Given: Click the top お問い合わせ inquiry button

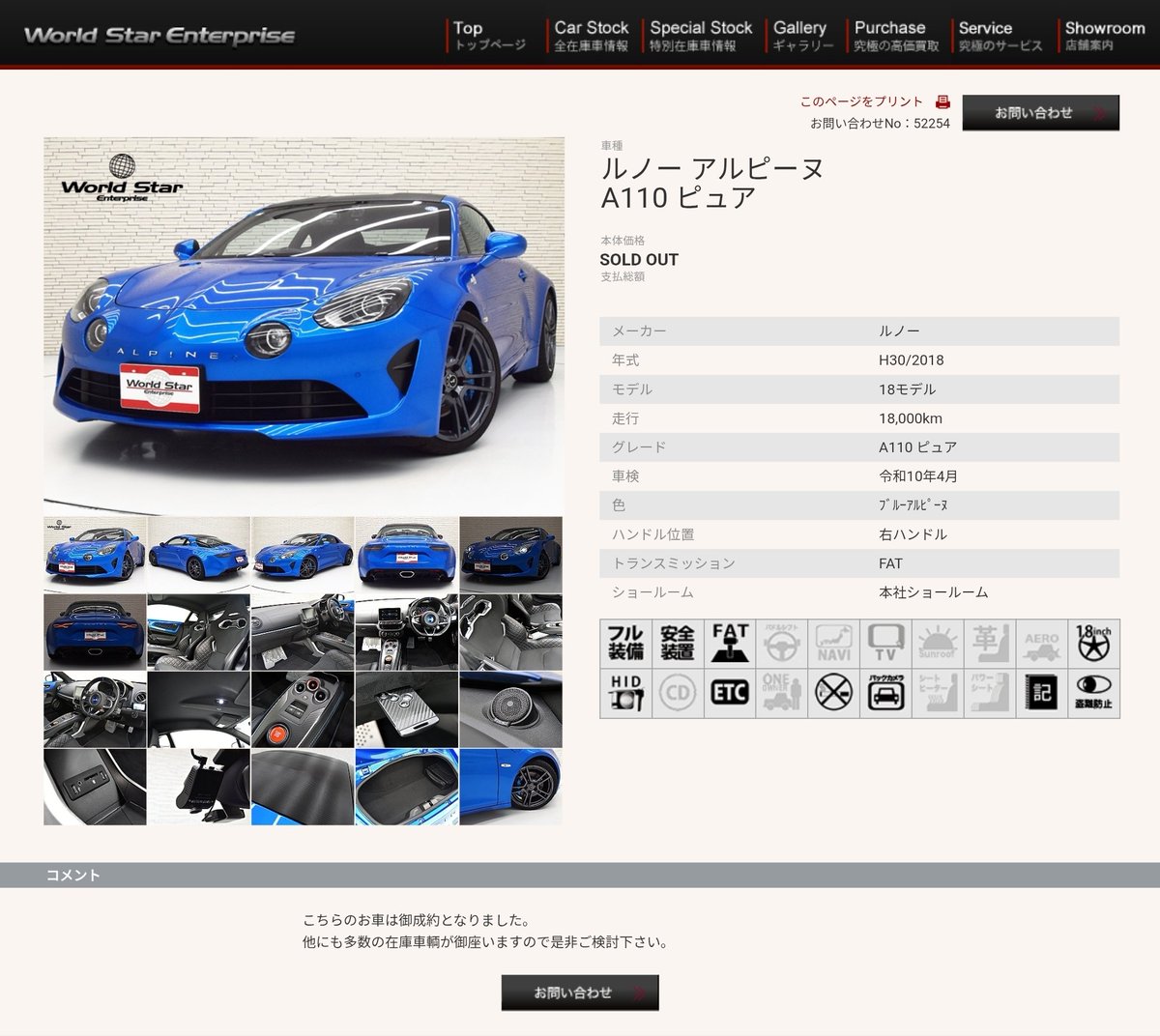Looking at the screenshot, I should tap(1041, 112).
